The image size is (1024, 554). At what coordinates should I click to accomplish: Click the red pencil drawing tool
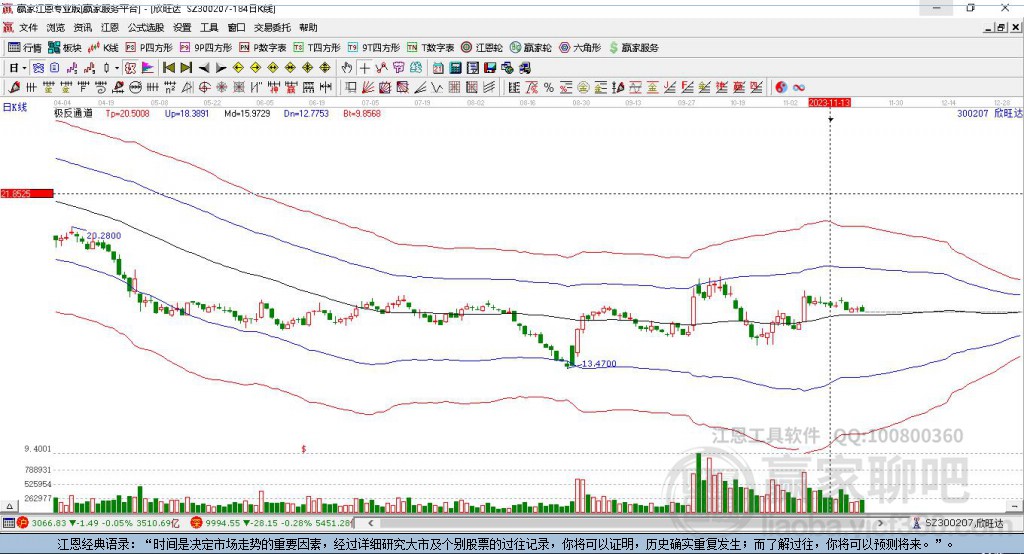14,88
